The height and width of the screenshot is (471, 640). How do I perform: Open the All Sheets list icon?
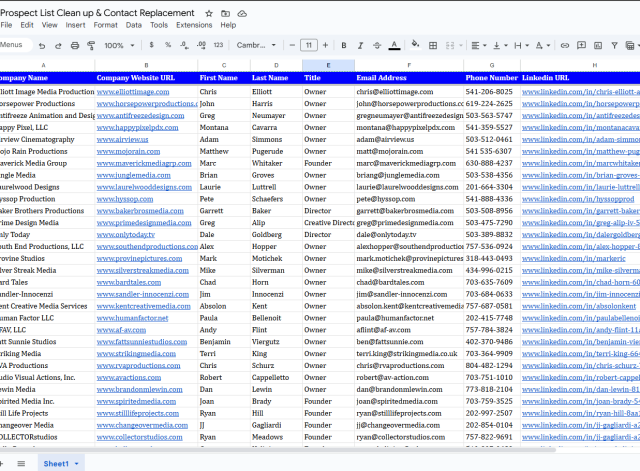[x=21, y=464]
